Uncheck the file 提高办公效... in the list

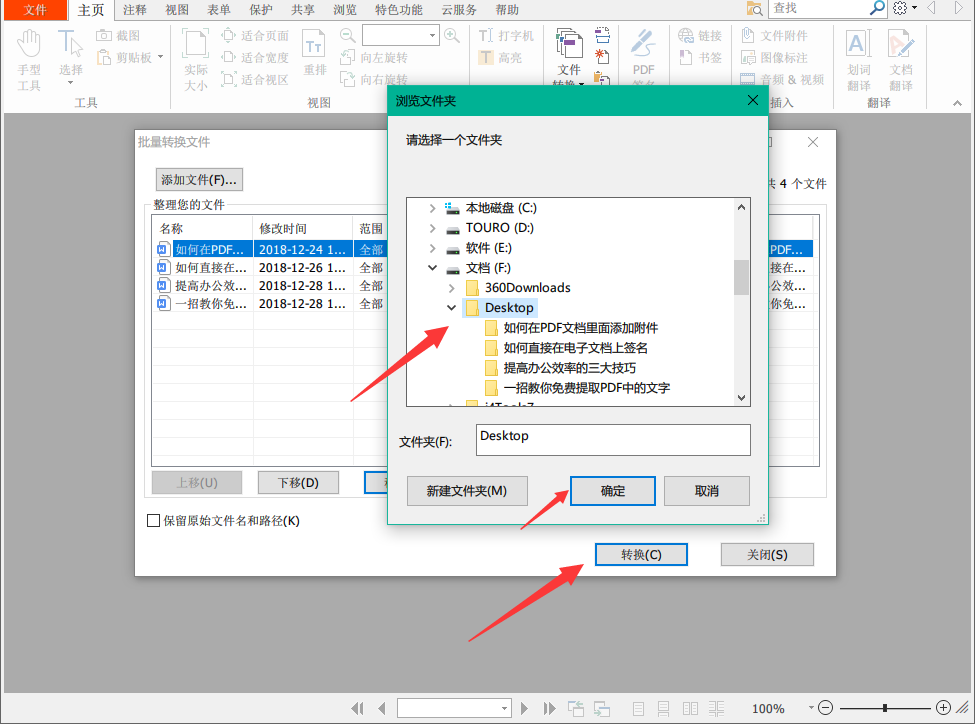[163, 285]
